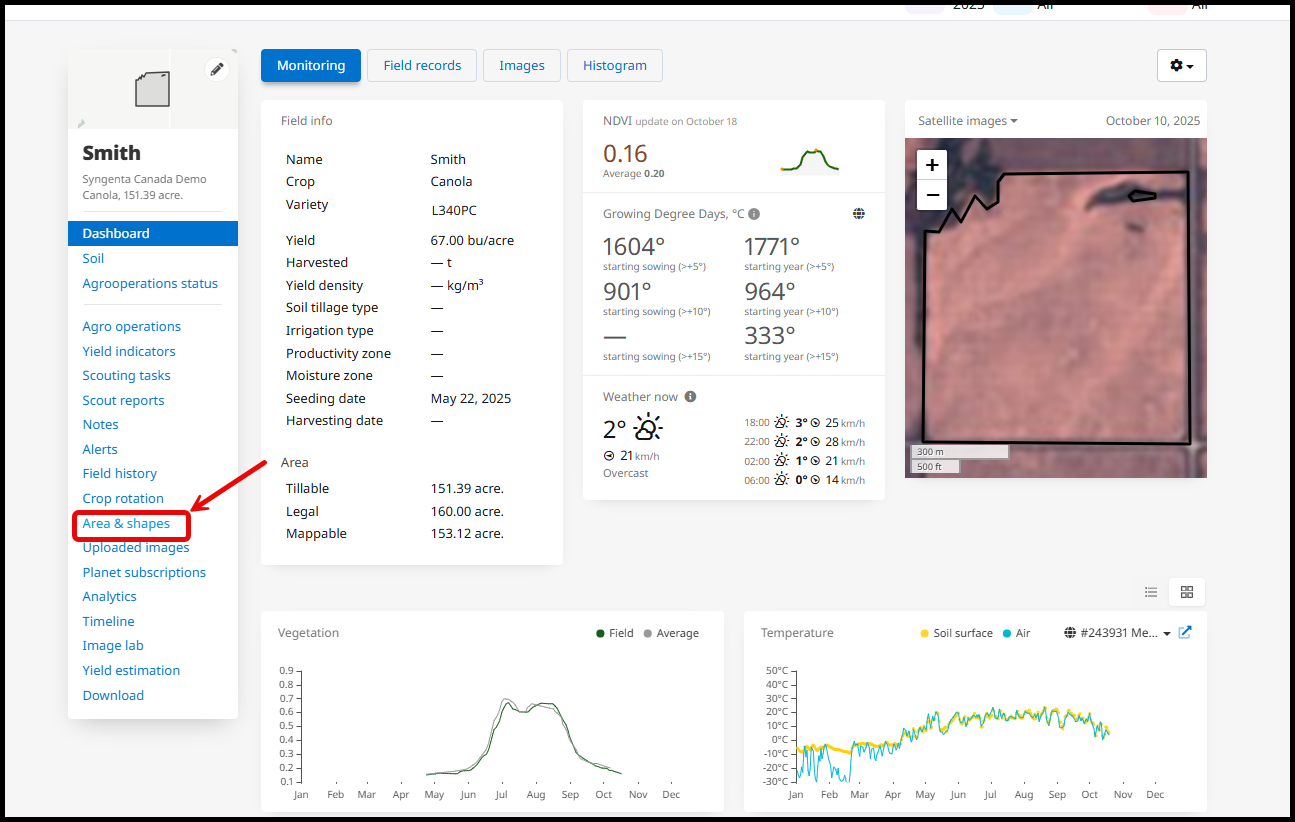The height and width of the screenshot is (822, 1295).
Task: Click the Smith field shape thumbnail
Action: click(x=153, y=89)
